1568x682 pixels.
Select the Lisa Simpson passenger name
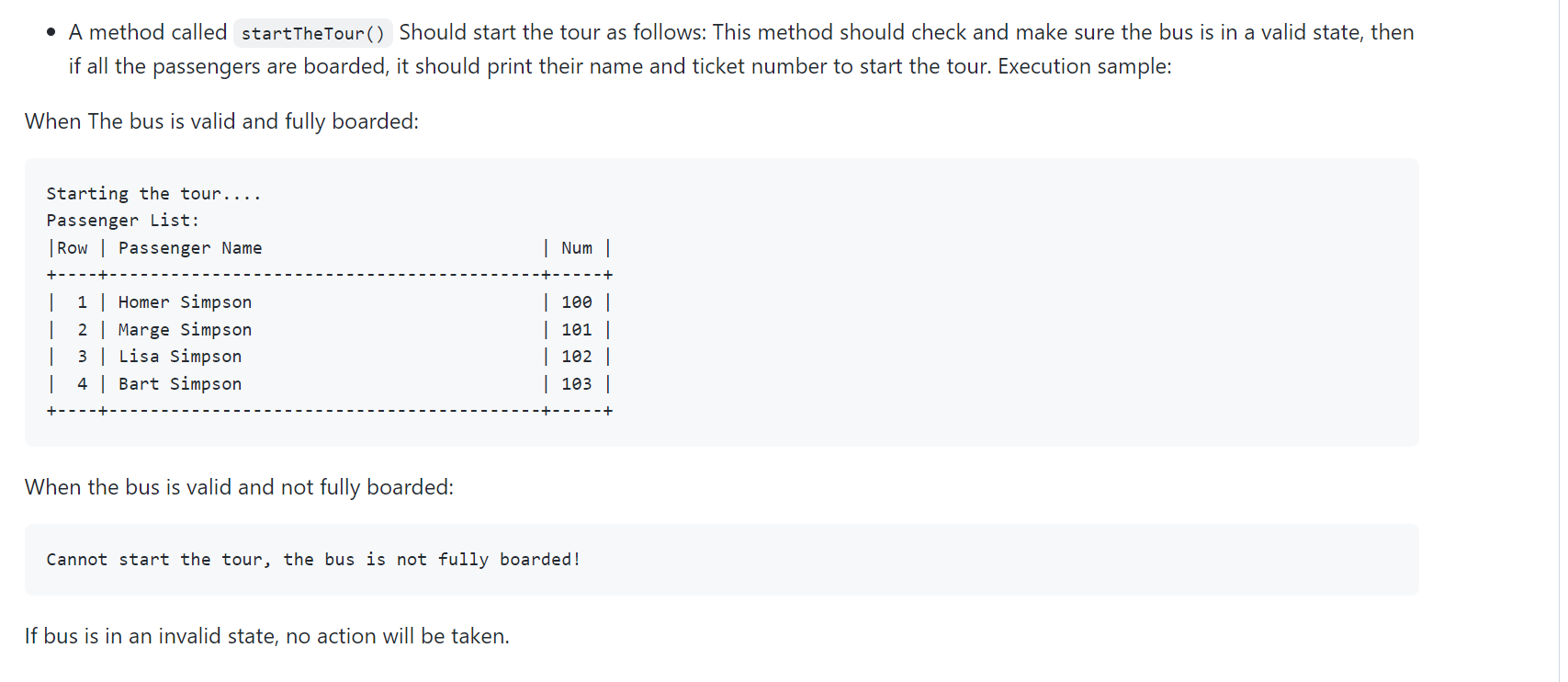pyautogui.click(x=180, y=357)
